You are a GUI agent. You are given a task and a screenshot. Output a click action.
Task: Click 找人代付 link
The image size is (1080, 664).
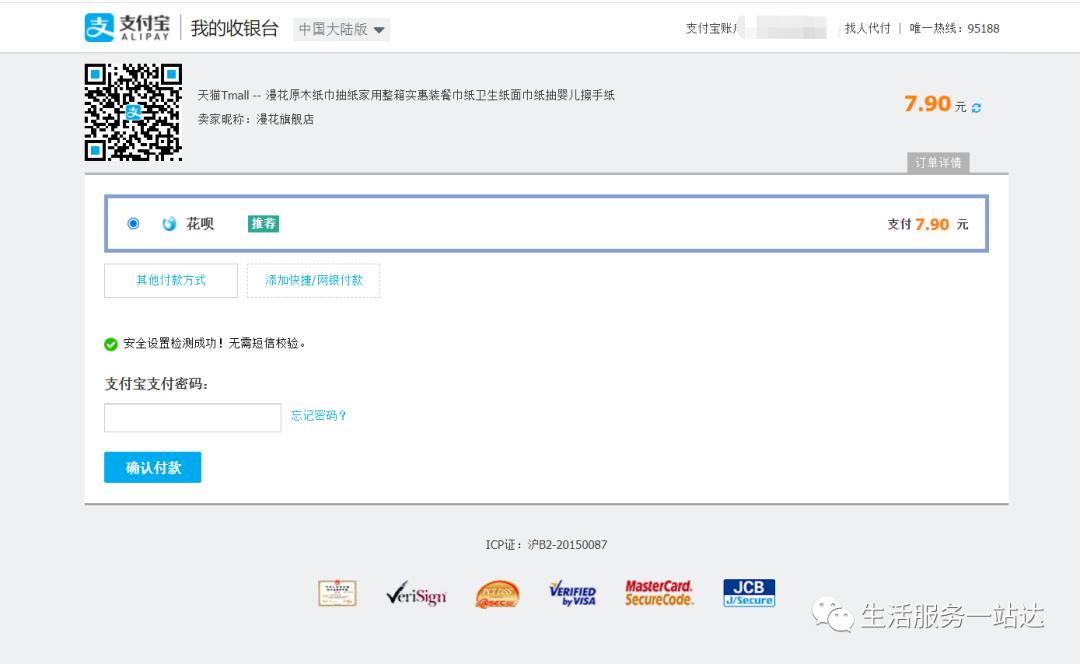[867, 28]
